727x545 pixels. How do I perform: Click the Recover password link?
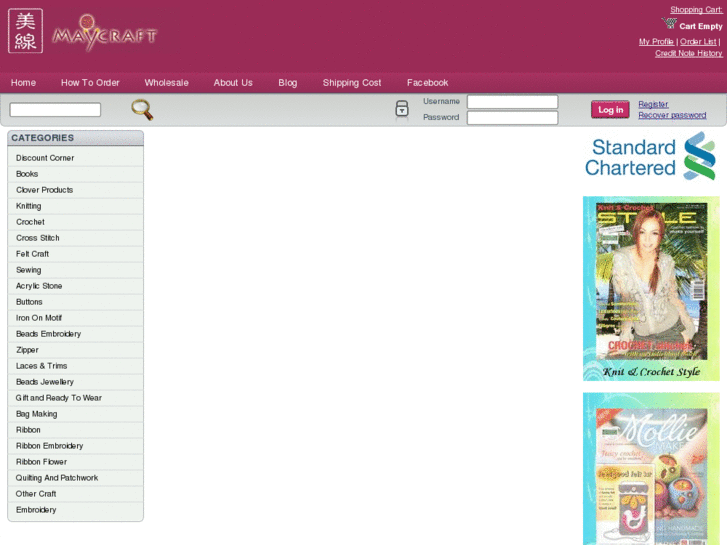click(x=672, y=115)
